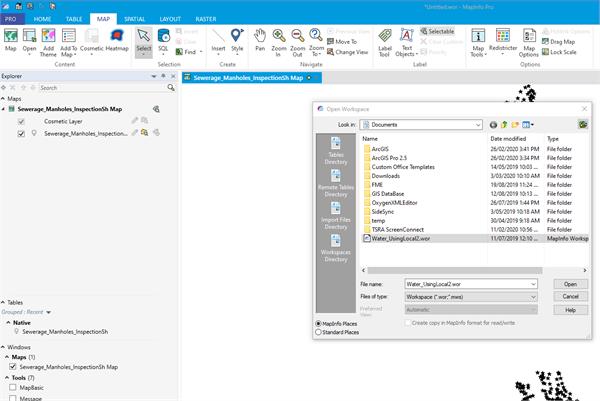Click the Pan hand tool
The width and height of the screenshot is (600, 401).
[260, 41]
